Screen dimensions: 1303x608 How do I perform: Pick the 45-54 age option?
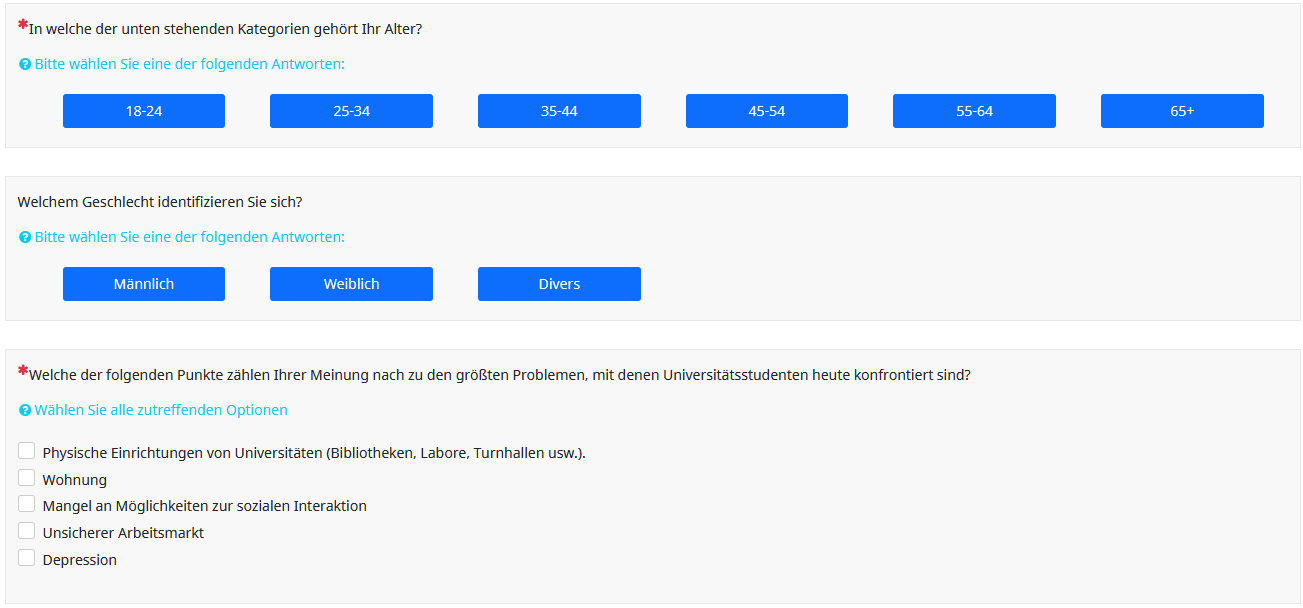pos(767,111)
